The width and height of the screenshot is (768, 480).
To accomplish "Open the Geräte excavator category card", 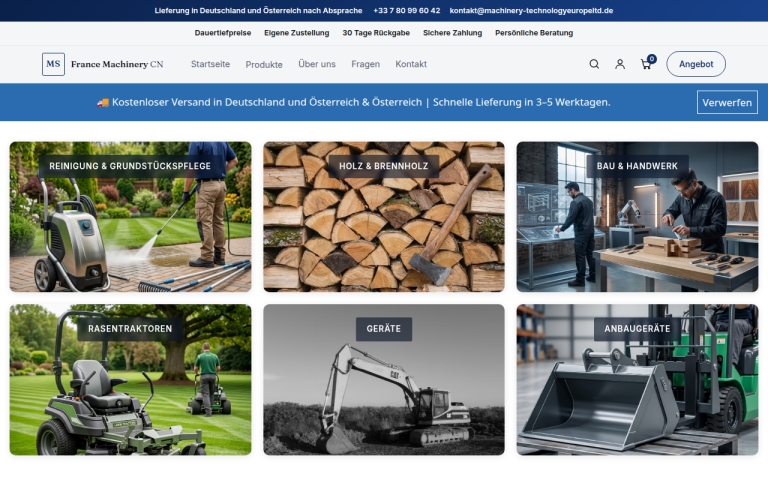I will coord(384,380).
